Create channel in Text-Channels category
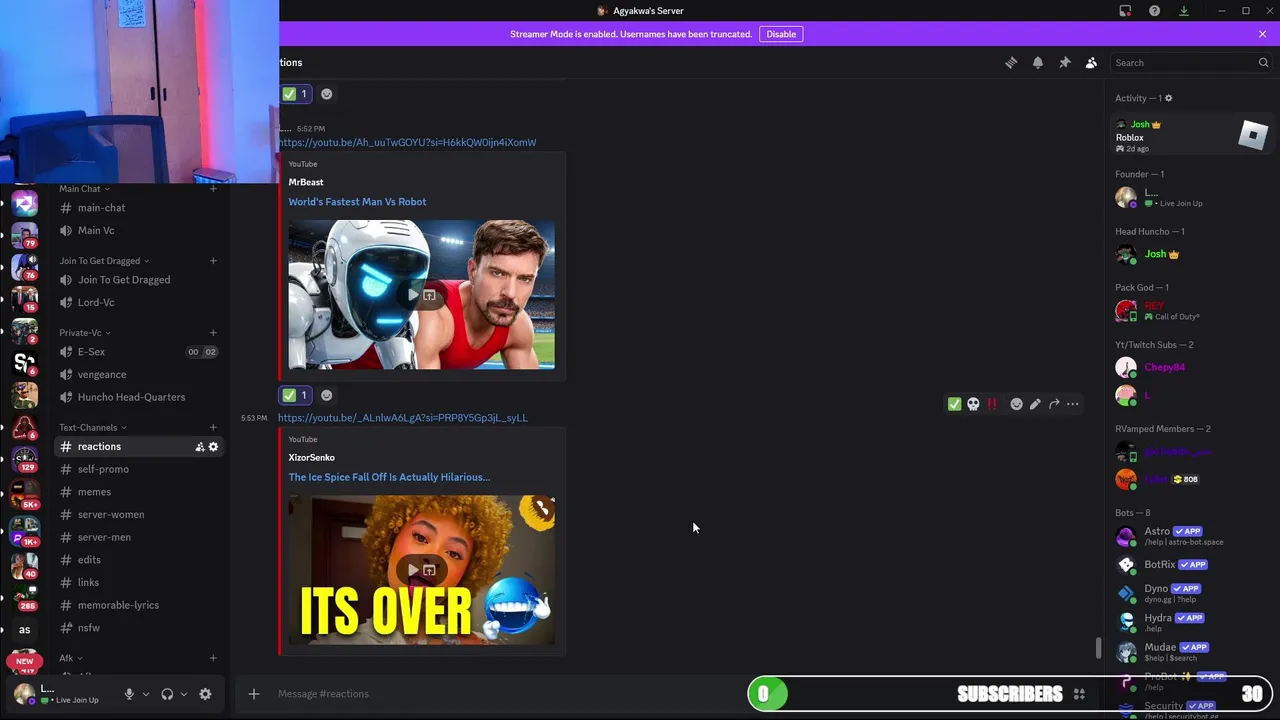Screen dimensions: 1280x720 pyautogui.click(x=213, y=428)
